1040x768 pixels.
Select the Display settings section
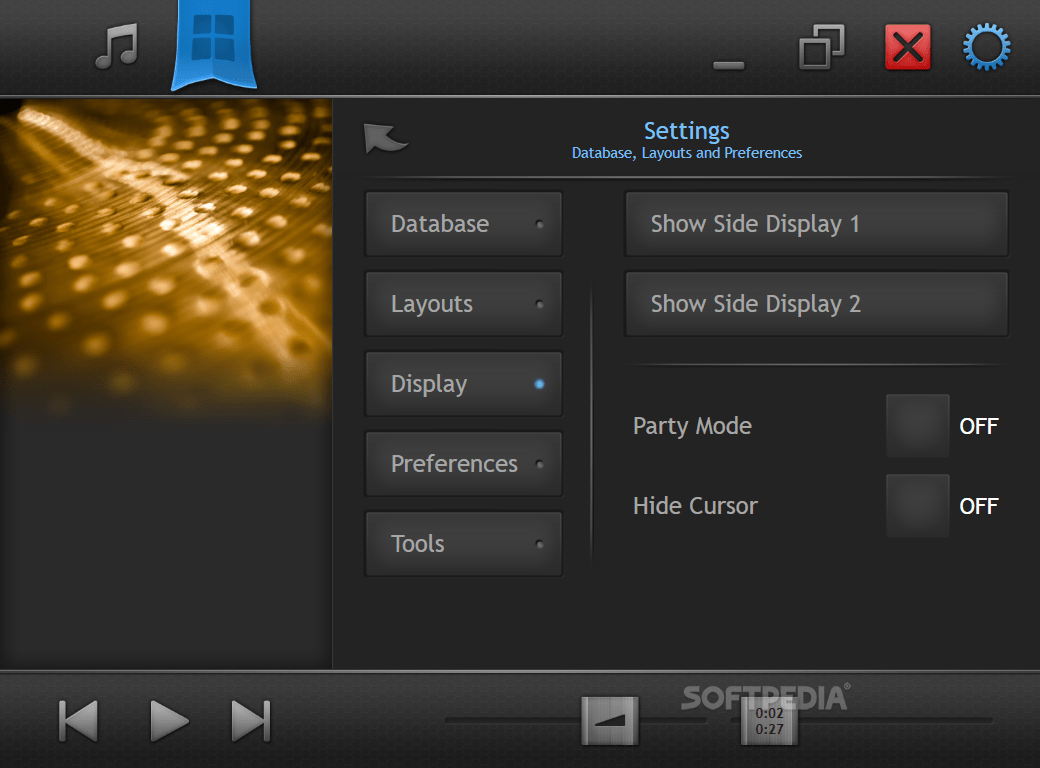click(x=464, y=384)
